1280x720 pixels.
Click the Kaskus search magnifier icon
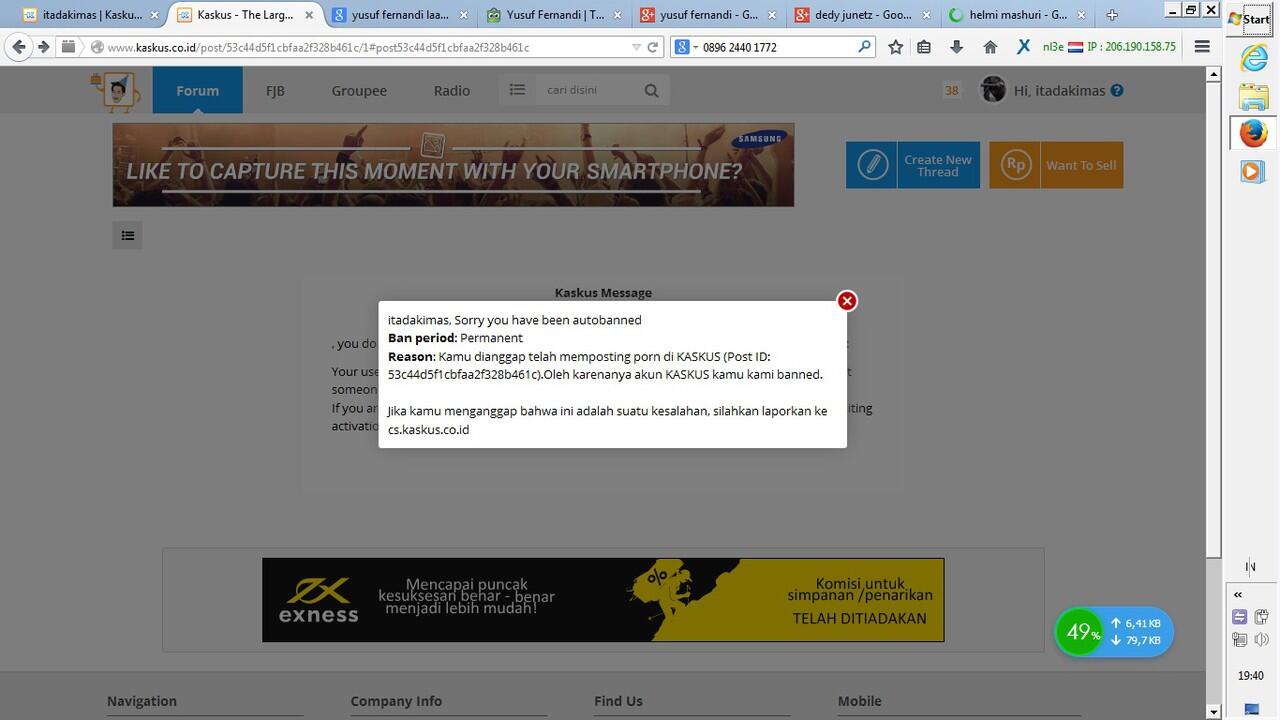point(652,90)
